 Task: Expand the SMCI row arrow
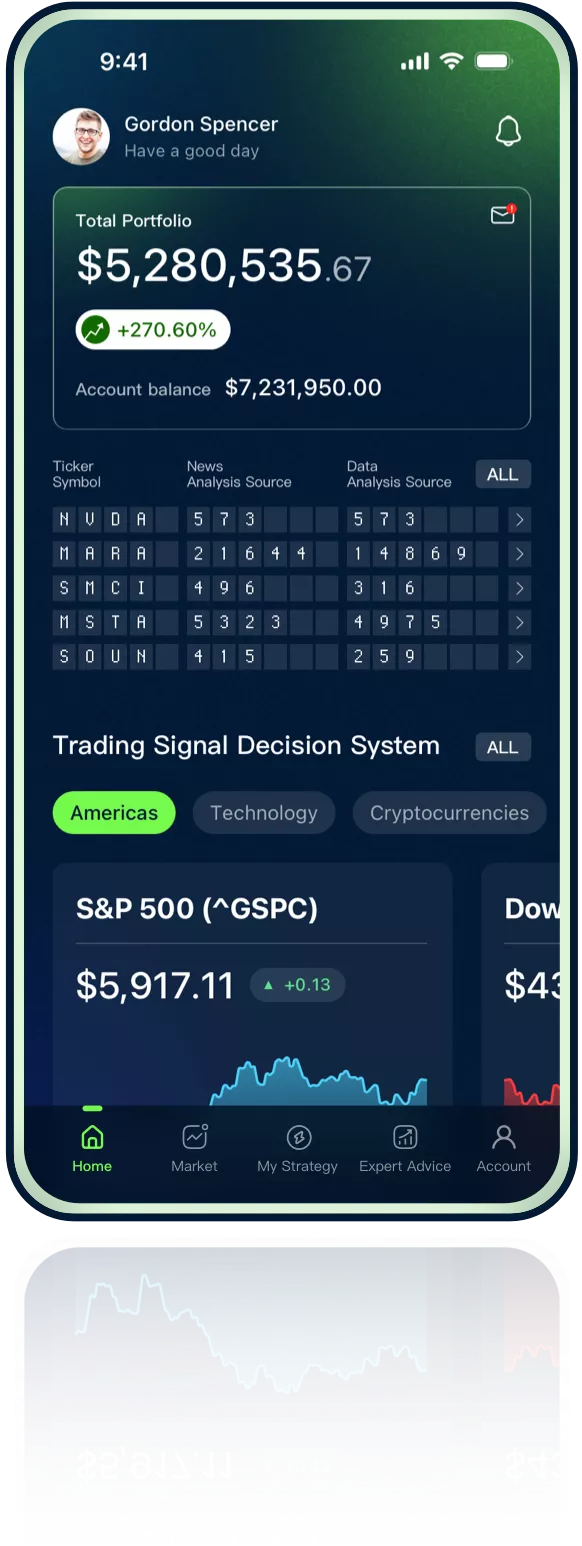519,588
